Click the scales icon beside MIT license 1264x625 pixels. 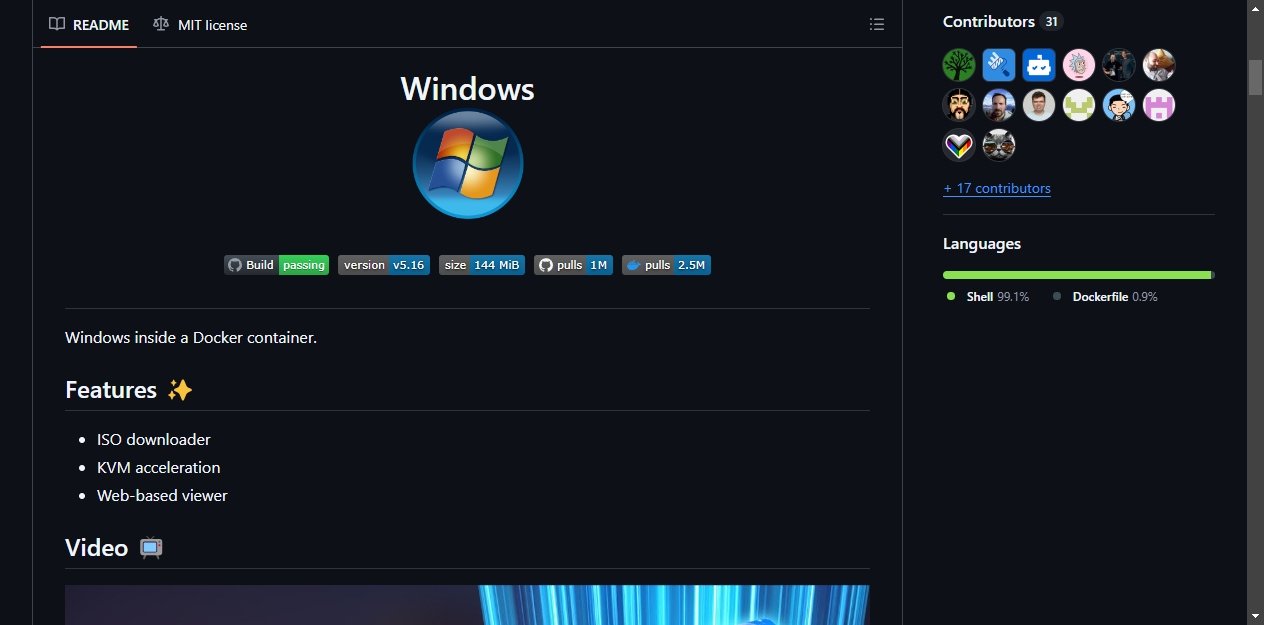(x=161, y=24)
